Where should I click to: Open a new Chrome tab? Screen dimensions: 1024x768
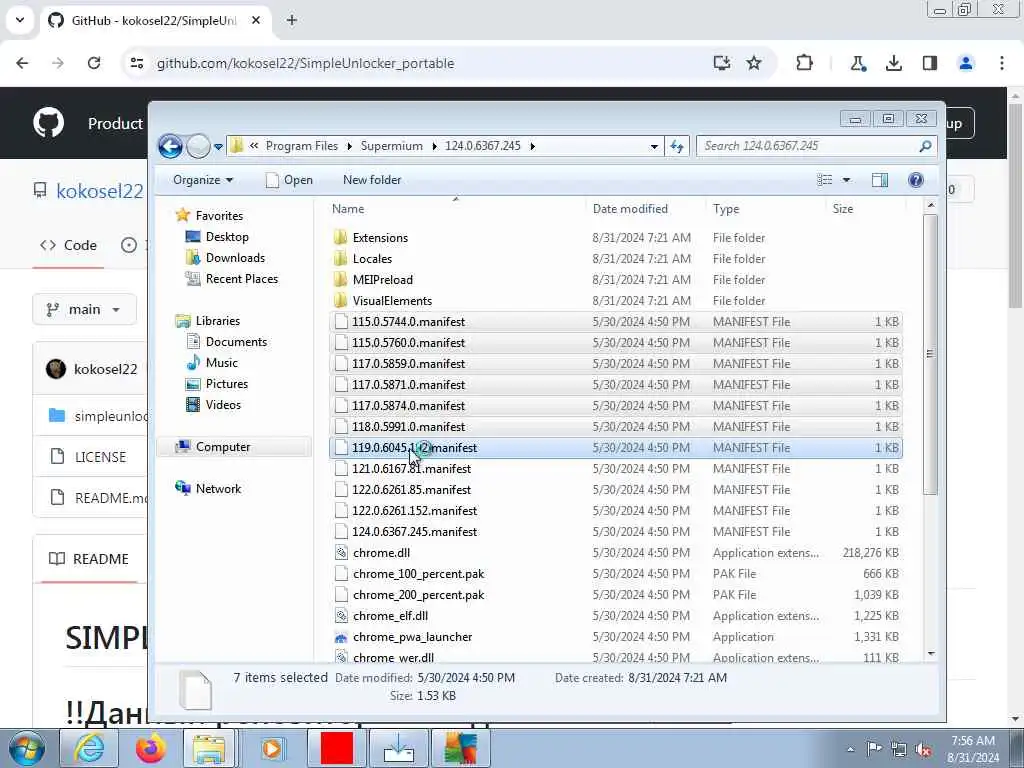[291, 20]
